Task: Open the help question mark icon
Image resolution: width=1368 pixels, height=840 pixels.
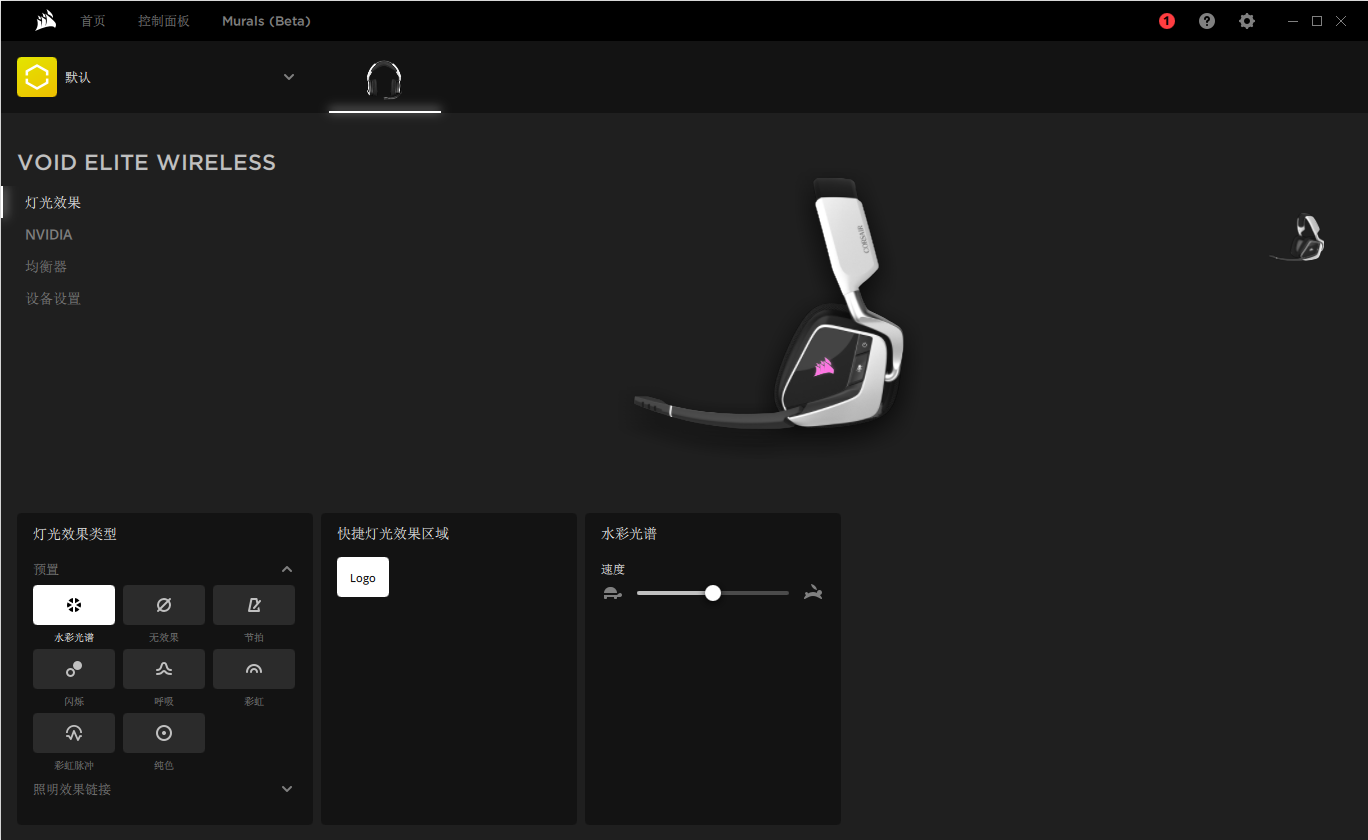Action: (x=1207, y=21)
